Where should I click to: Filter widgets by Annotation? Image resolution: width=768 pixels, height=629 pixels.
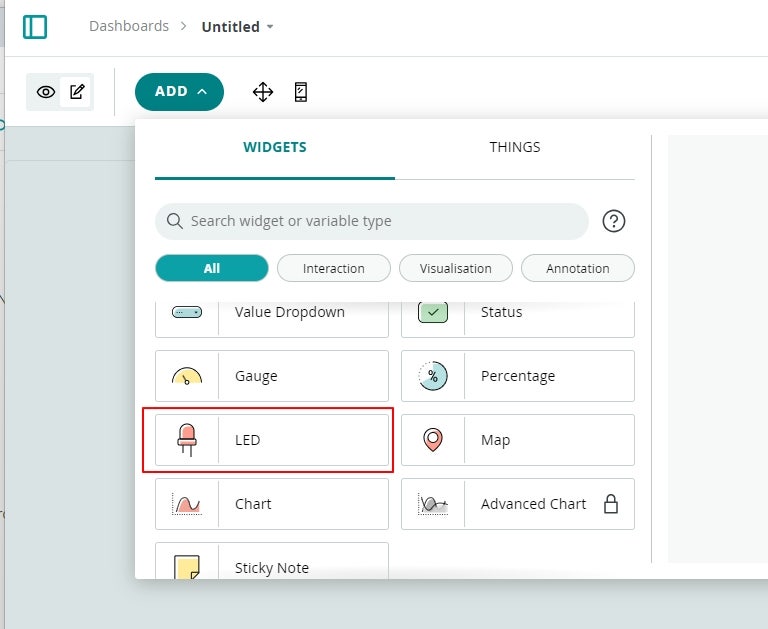point(577,268)
